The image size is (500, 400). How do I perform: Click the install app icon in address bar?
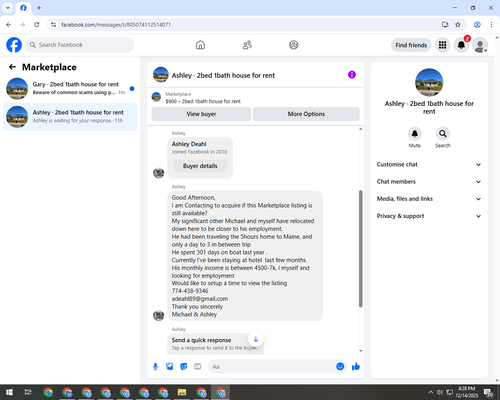(445, 25)
